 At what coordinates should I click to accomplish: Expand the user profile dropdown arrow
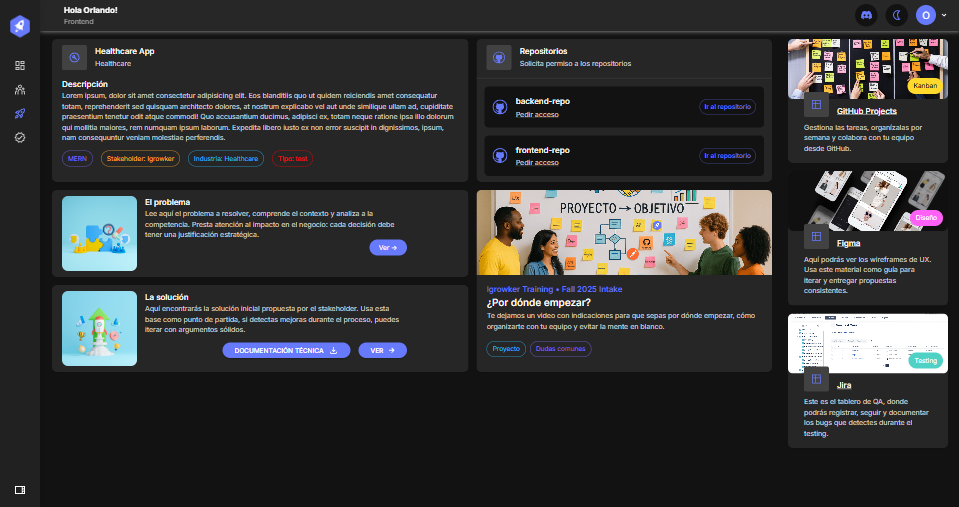point(945,15)
